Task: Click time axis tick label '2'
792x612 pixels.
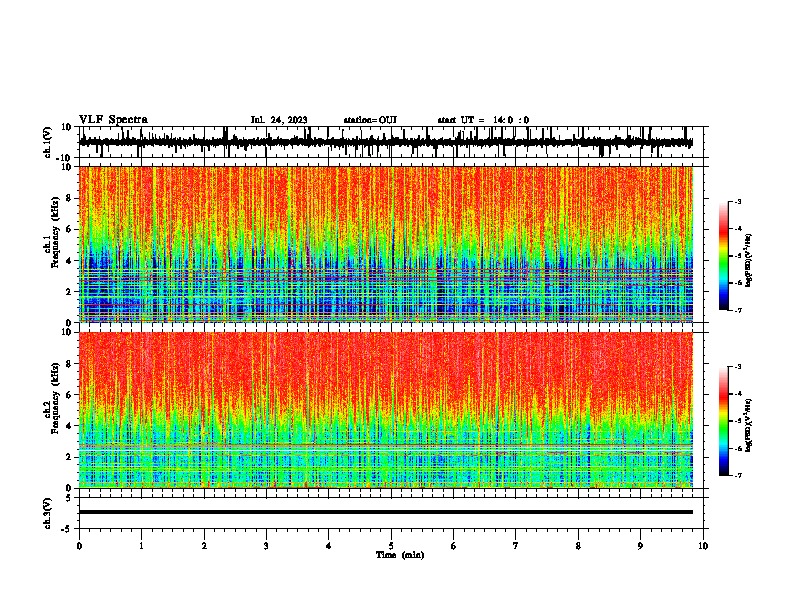Action: tap(204, 546)
